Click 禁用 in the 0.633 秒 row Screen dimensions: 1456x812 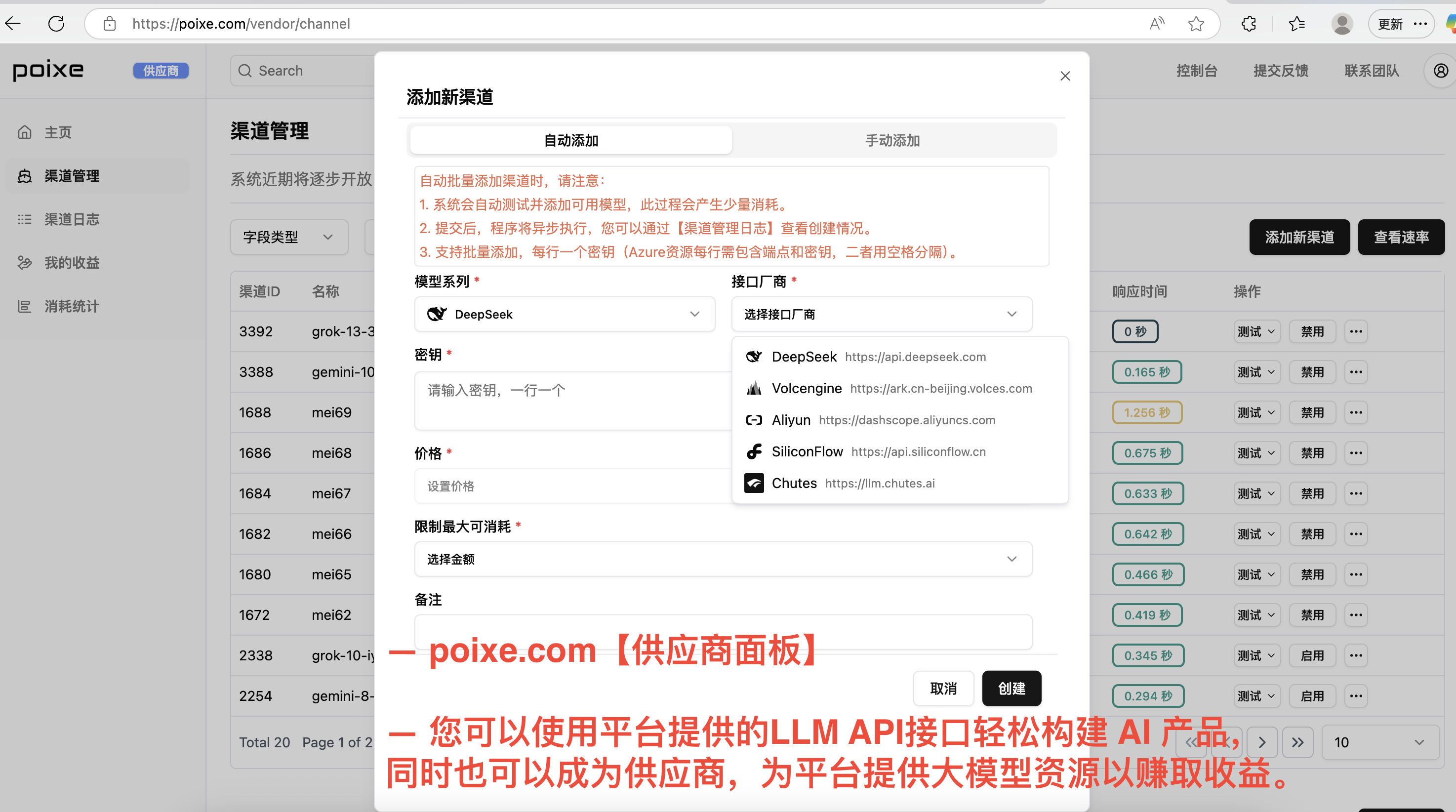1312,494
